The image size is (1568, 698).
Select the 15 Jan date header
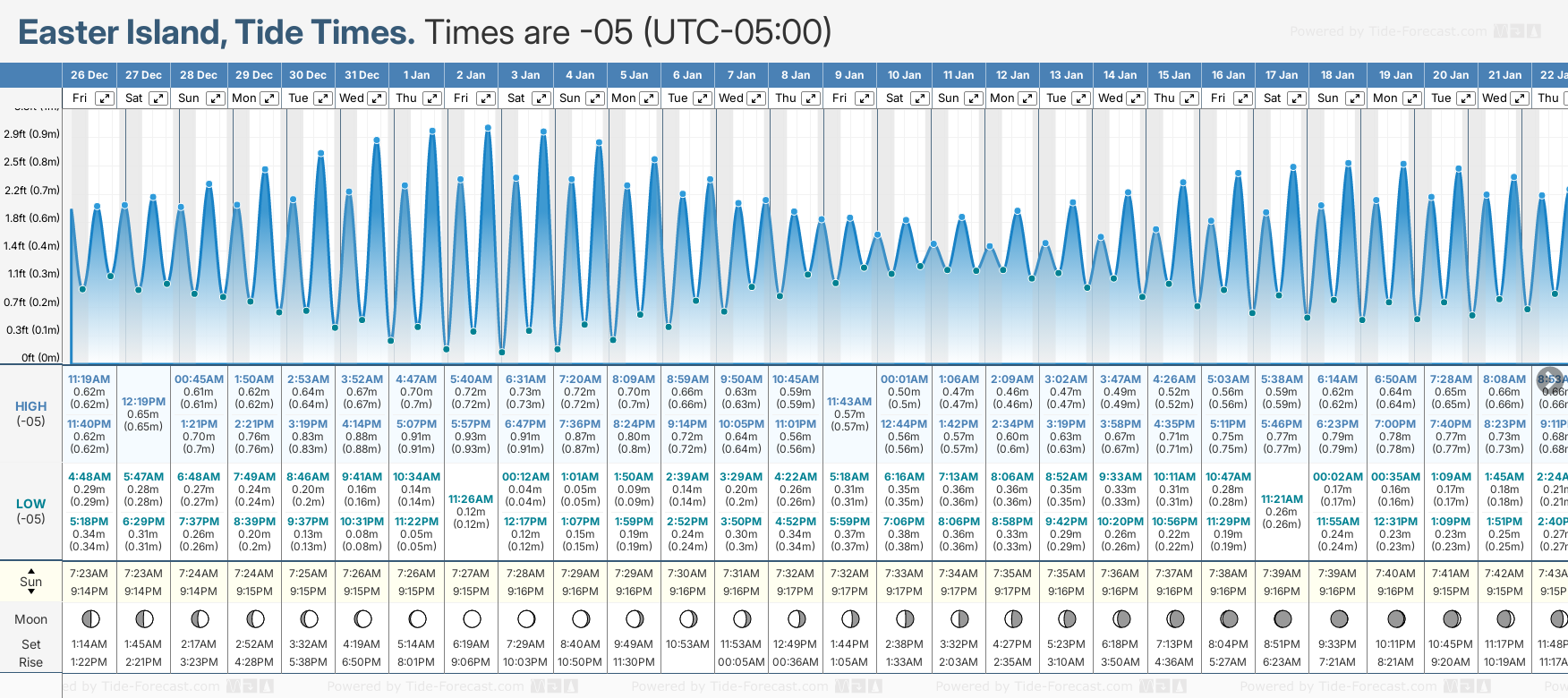1174,75
